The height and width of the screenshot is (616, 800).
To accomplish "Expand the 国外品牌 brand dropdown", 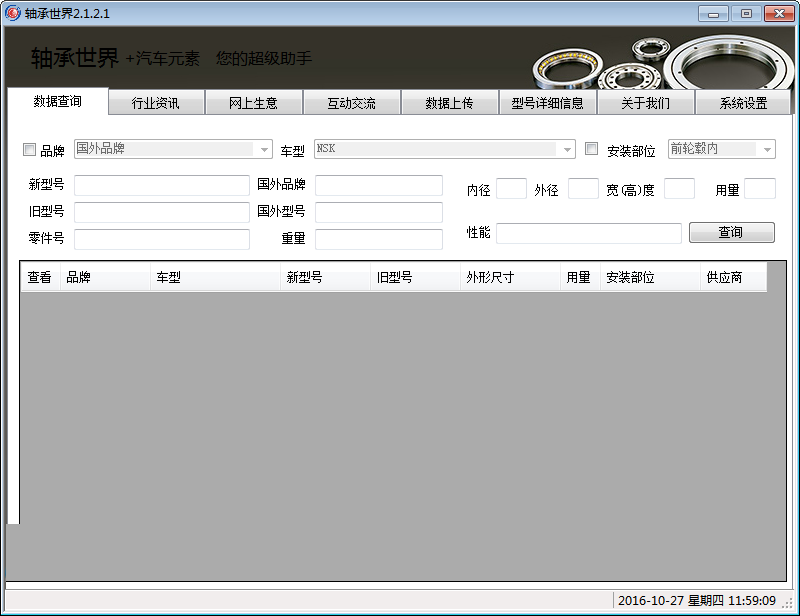I will (264, 149).
